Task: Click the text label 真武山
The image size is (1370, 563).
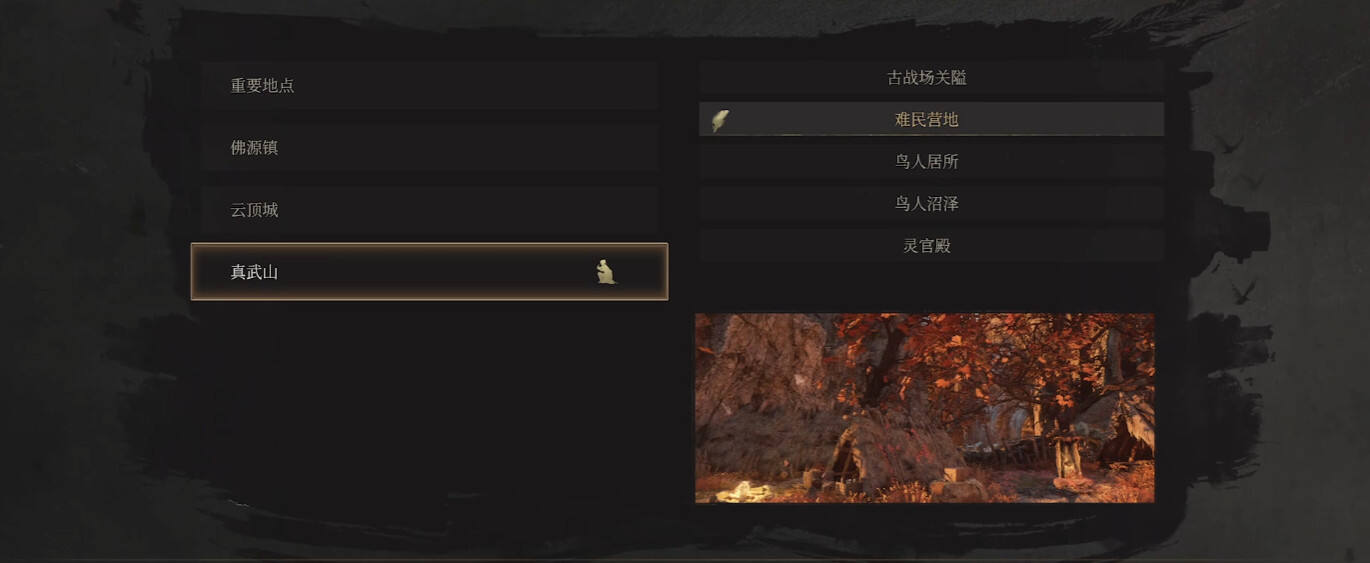Action: pos(254,272)
